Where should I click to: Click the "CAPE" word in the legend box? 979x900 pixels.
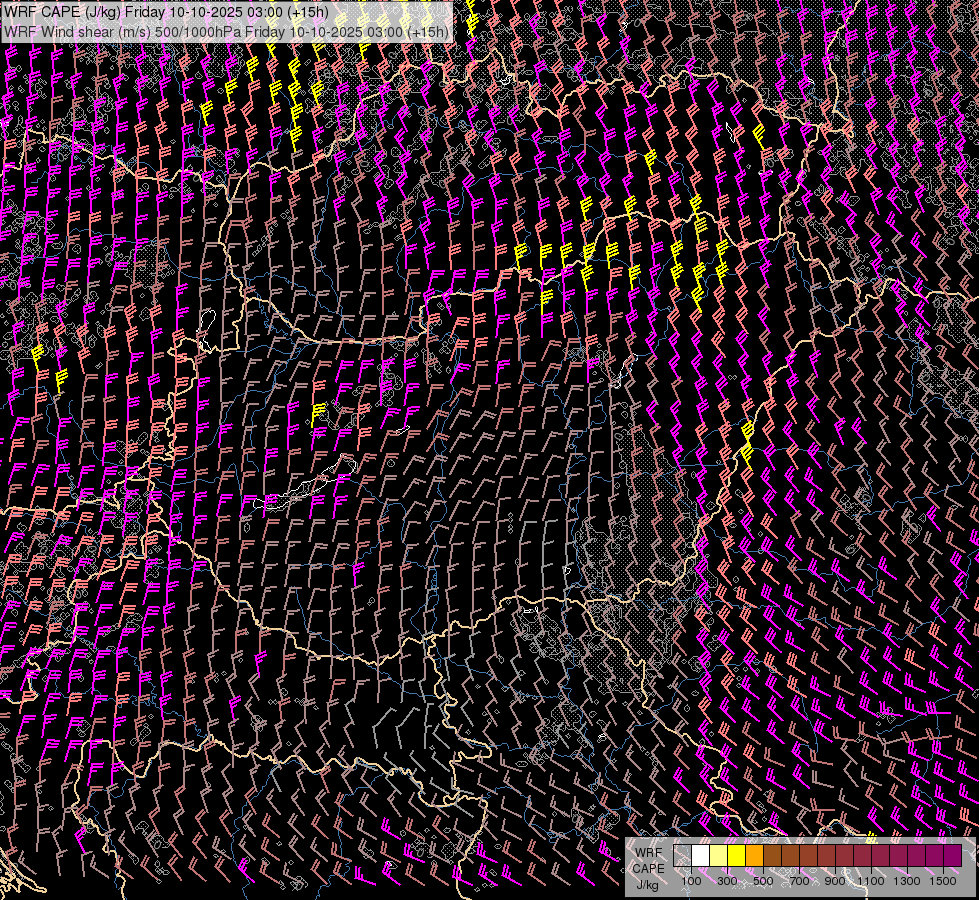[647, 868]
